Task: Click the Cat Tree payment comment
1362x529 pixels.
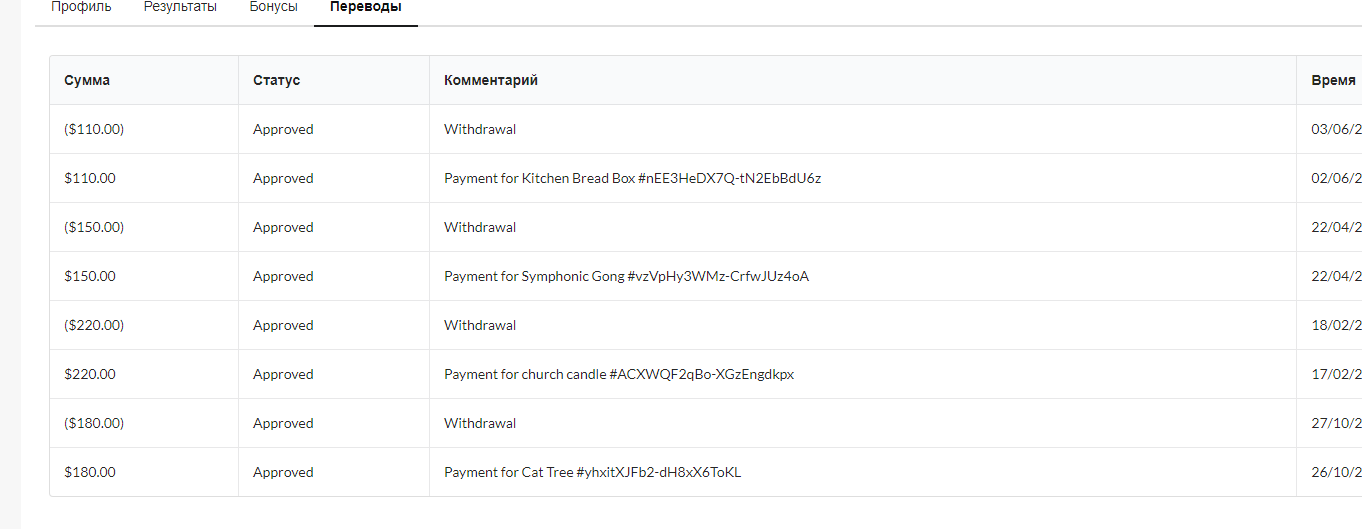Action: [592, 472]
